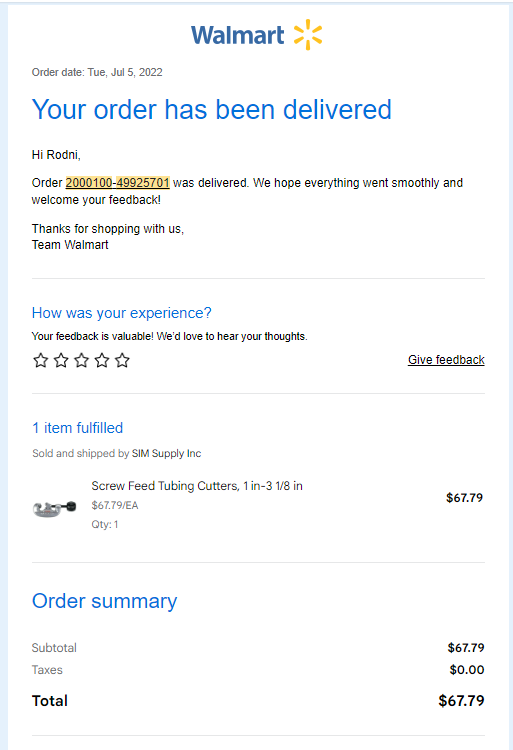513x750 pixels.
Task: Open the Give feedback link
Action: (446, 360)
